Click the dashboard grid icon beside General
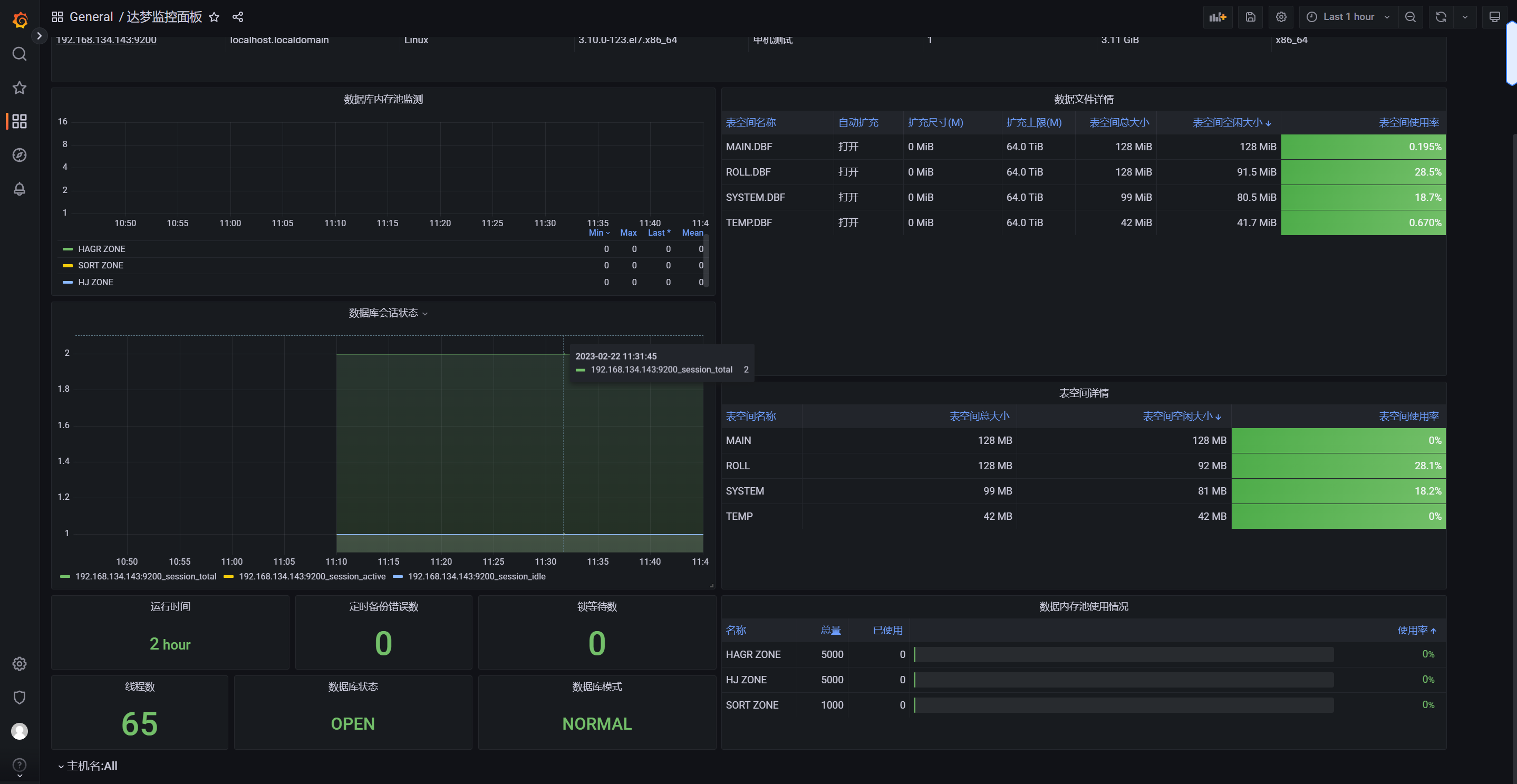Screen dimensions: 1517x784 coord(57,17)
